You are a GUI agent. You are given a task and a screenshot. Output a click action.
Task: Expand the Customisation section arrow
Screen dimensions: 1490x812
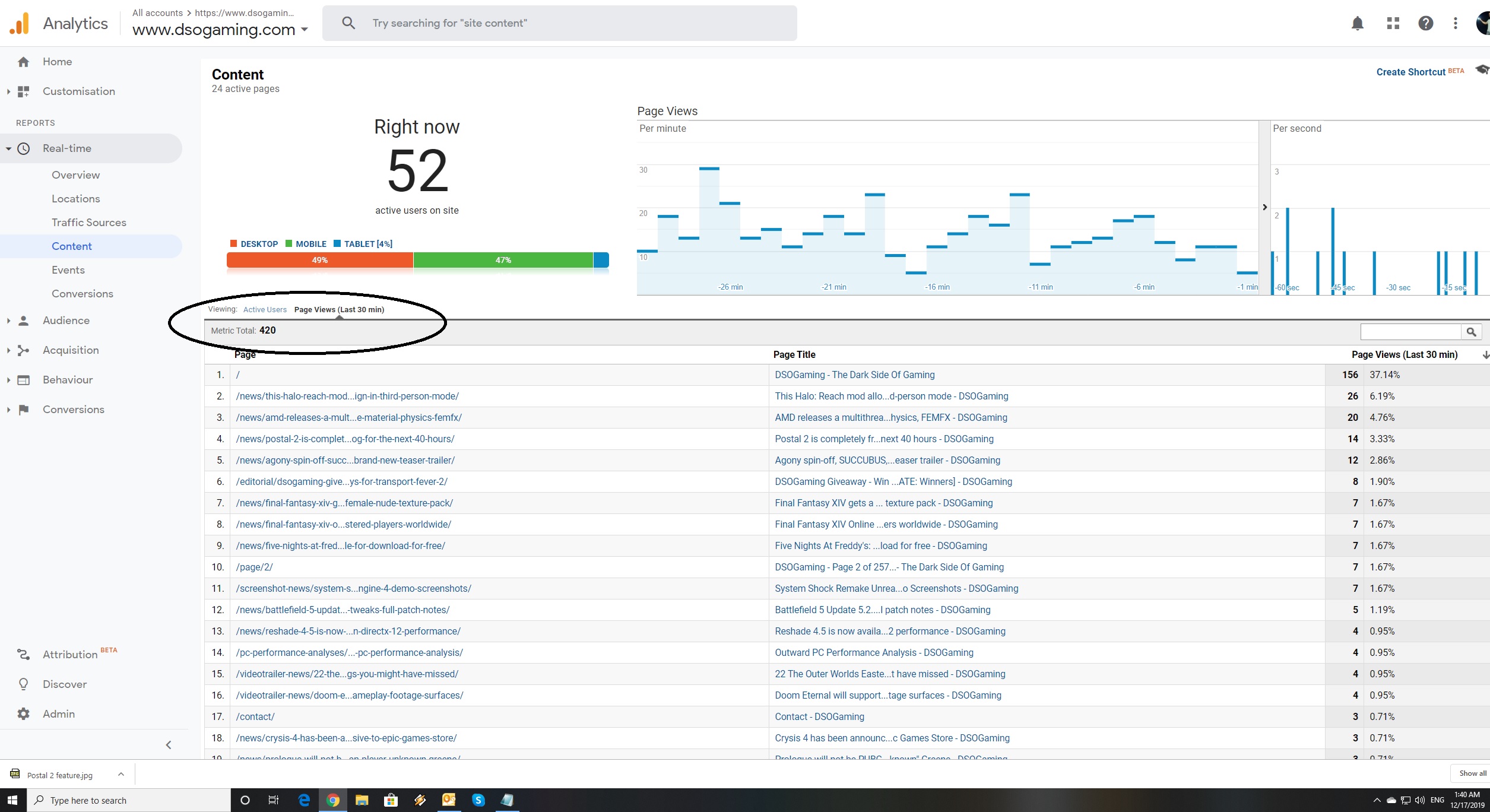(8, 91)
